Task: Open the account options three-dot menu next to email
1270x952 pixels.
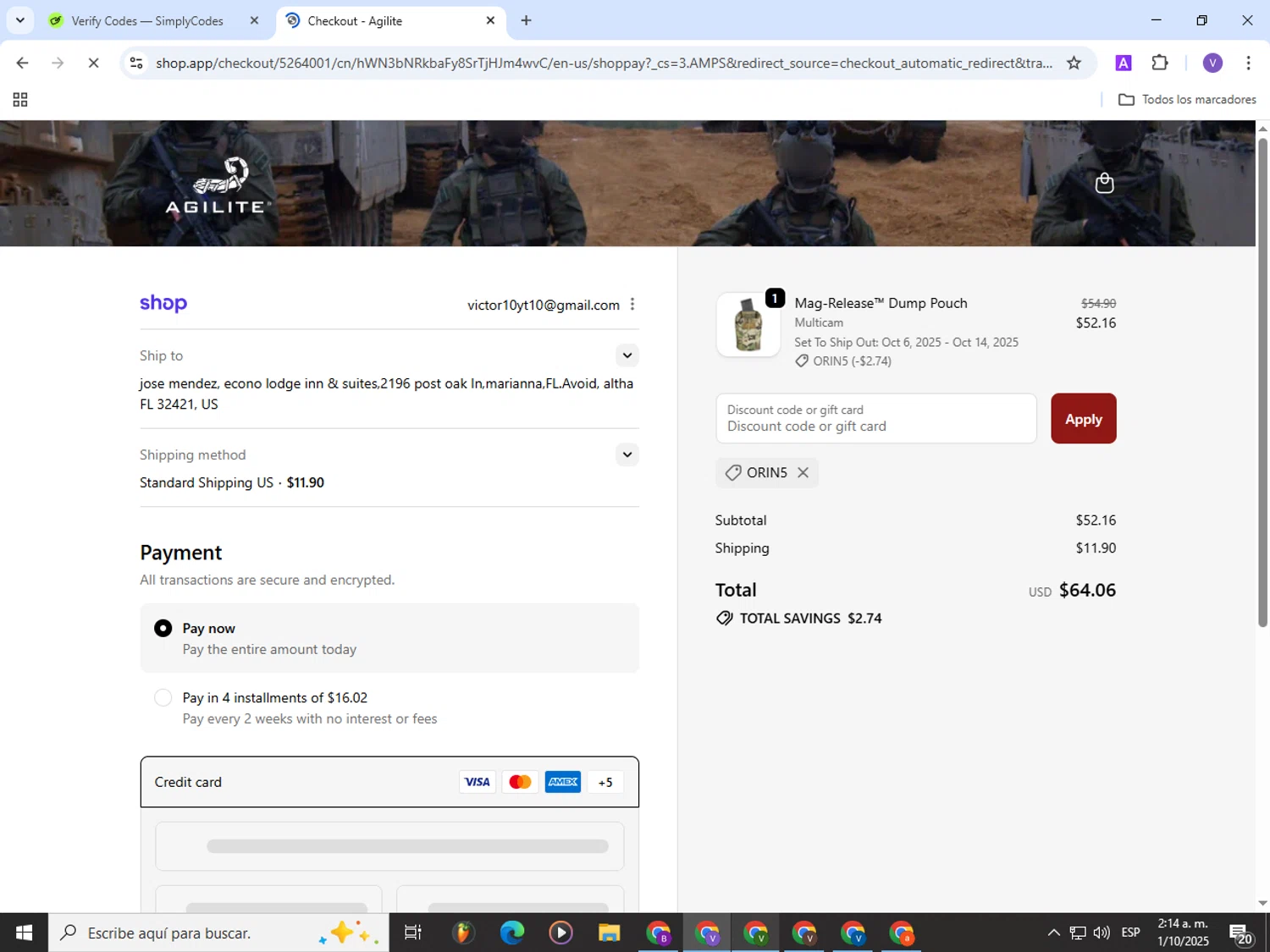Action: click(x=632, y=305)
